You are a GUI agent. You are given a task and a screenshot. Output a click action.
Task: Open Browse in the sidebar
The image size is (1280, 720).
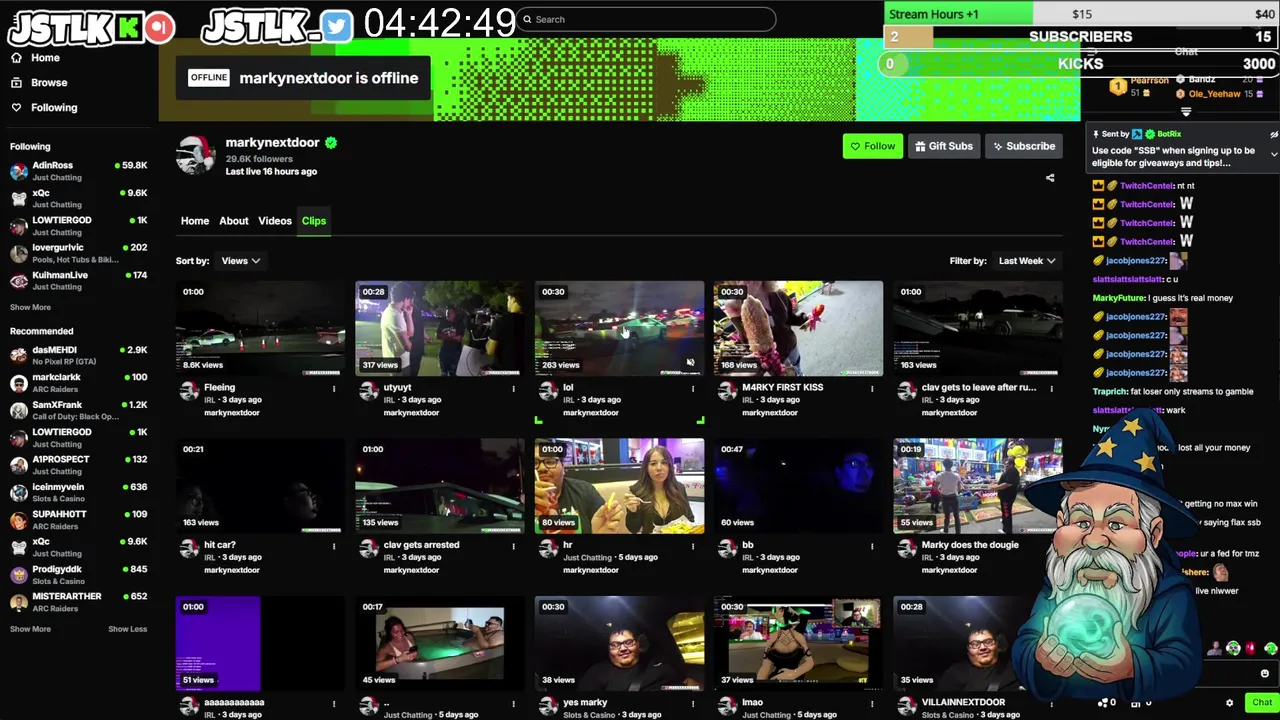point(39,83)
